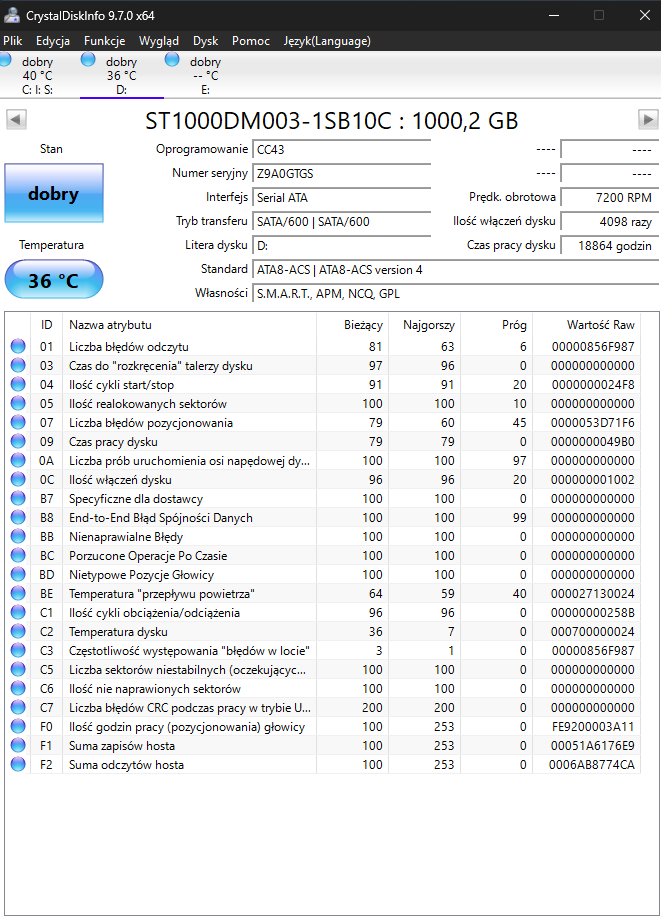
Task: Click status orb for attribute C5 row
Action: click(x=18, y=670)
